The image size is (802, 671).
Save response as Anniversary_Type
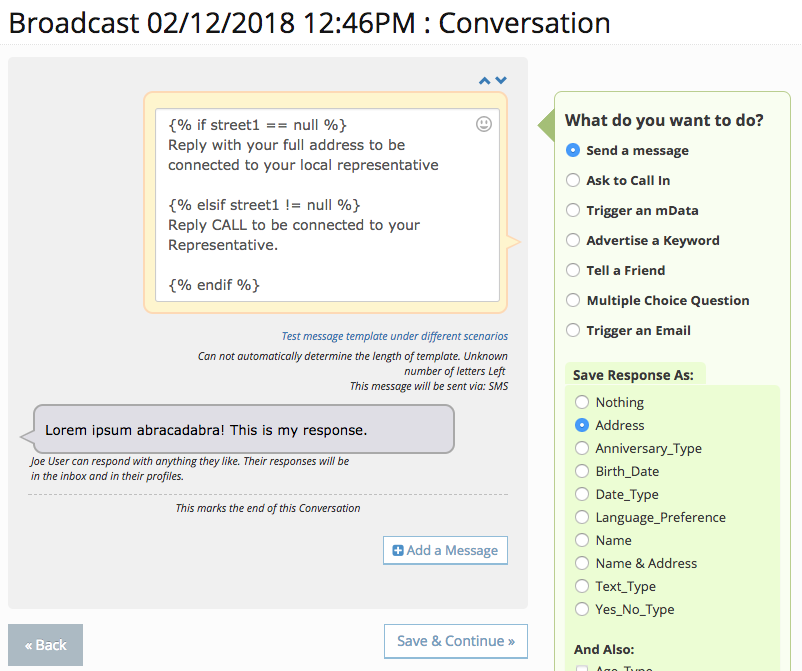click(582, 448)
